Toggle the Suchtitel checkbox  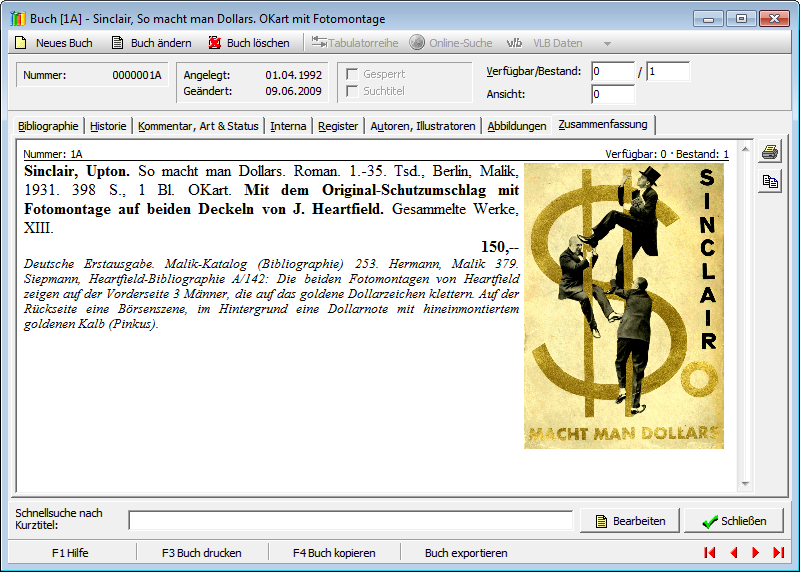pos(352,92)
